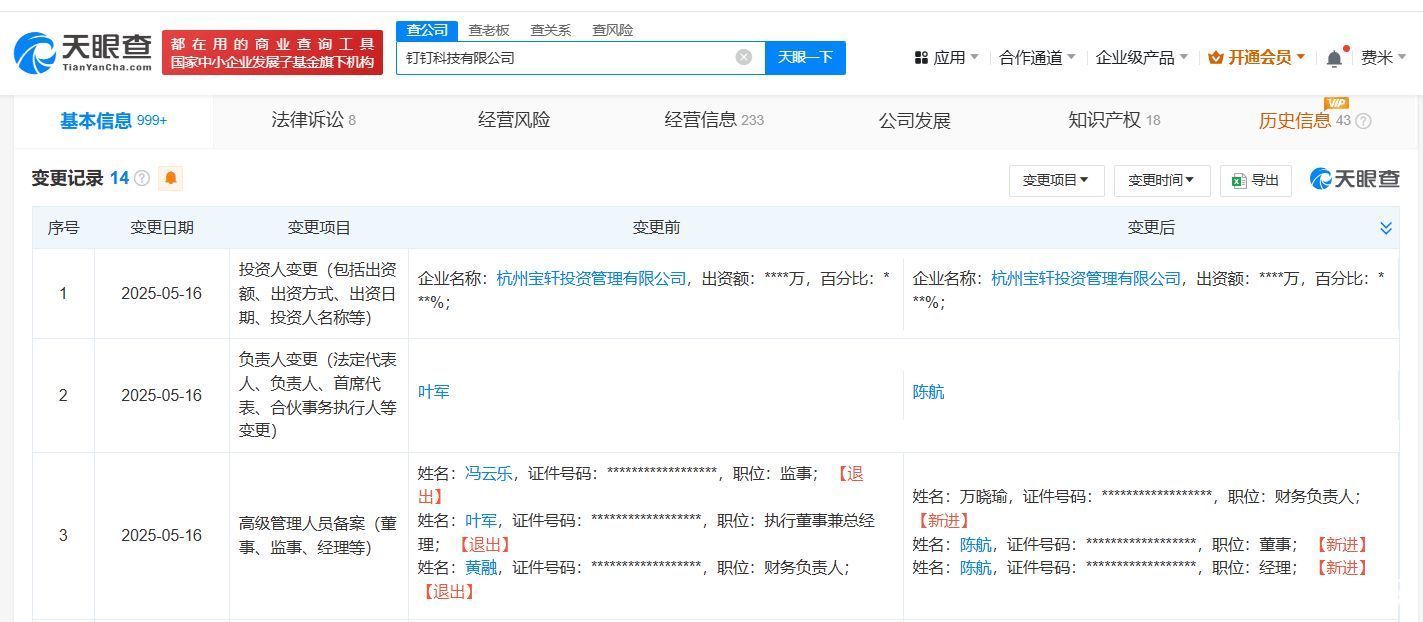The width and height of the screenshot is (1423, 622).
Task: Open the TianYanCha logo homepage
Action: (x=84, y=52)
